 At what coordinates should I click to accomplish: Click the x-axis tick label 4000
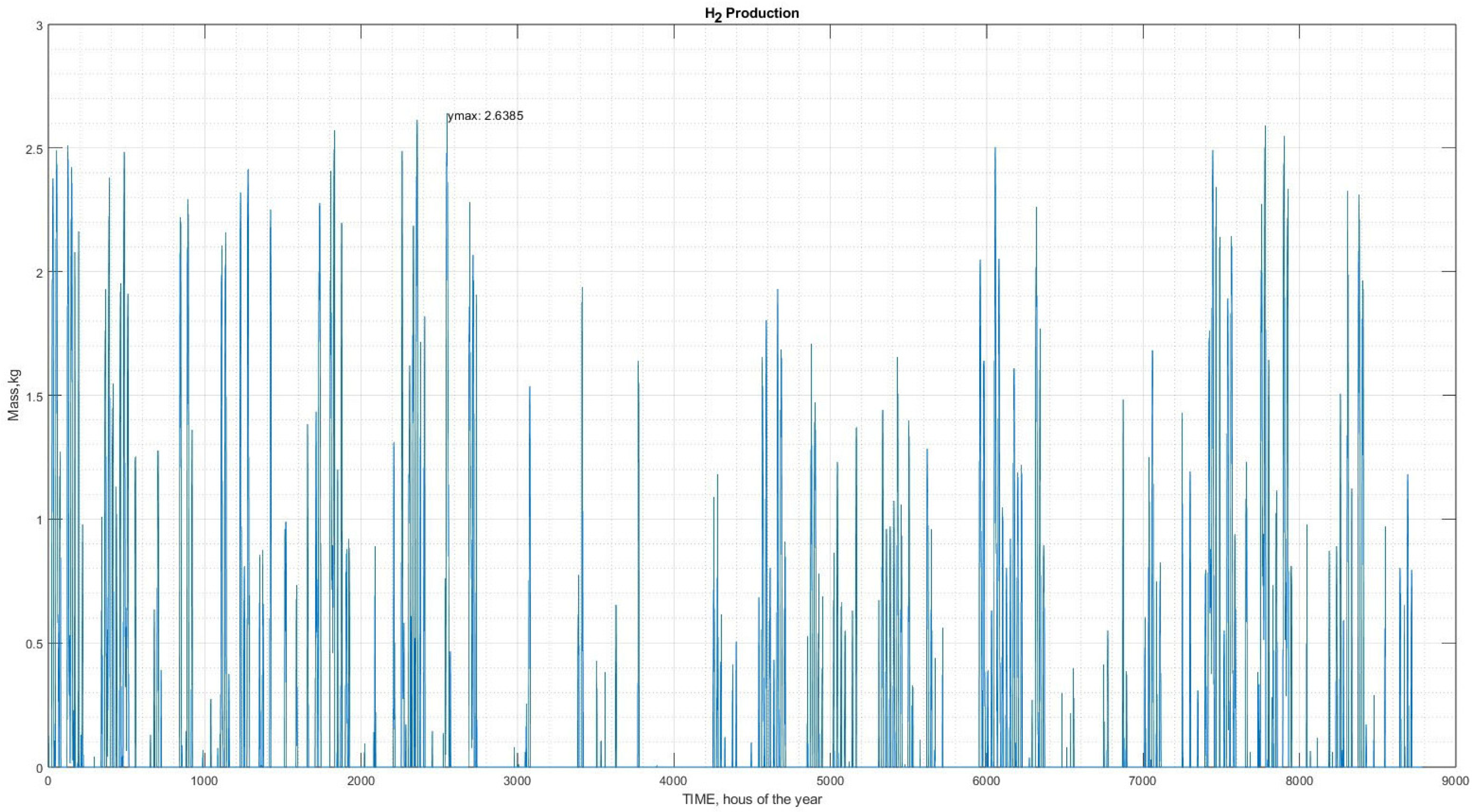coord(674,781)
